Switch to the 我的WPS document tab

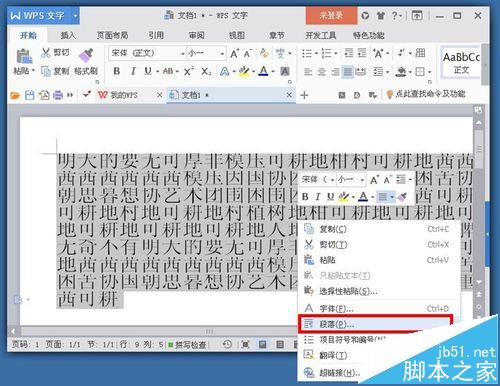pyautogui.click(x=123, y=95)
